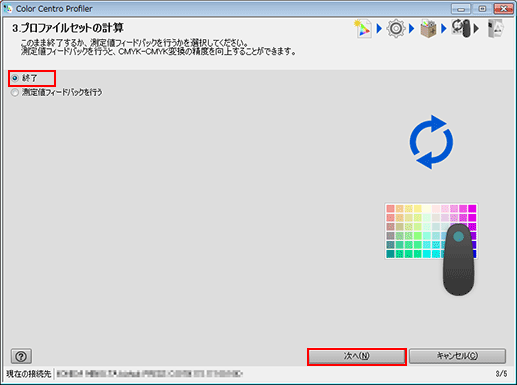Click the キャンセル(C) button

click(457, 356)
